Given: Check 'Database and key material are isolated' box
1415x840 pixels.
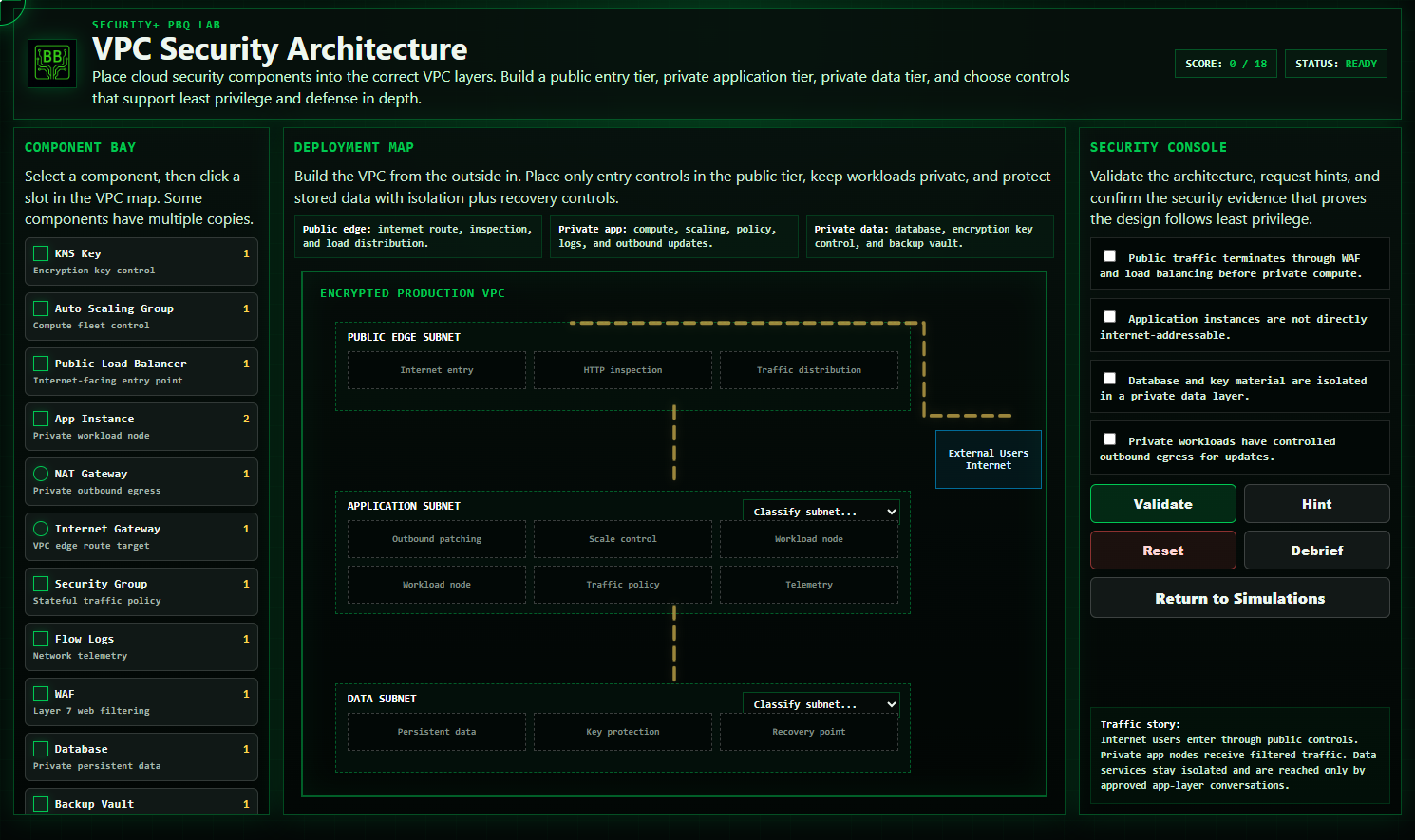Looking at the screenshot, I should coord(1109,379).
